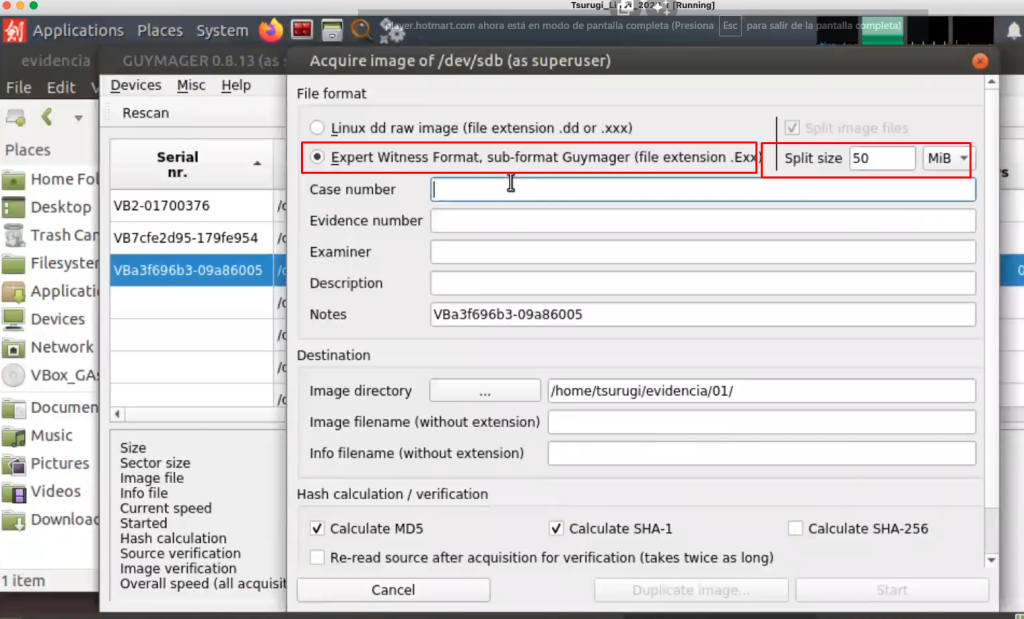Click the Start button
The height and width of the screenshot is (619, 1024).
click(892, 590)
